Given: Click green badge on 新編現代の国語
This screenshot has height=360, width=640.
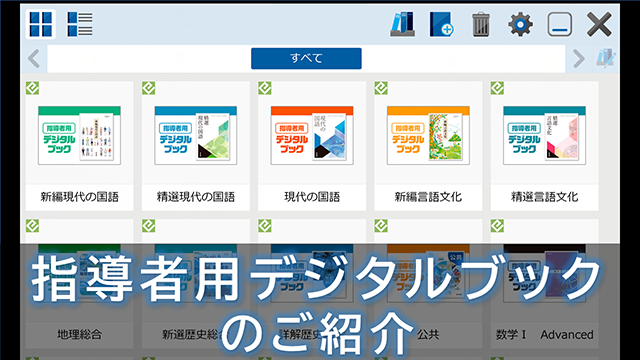Looking at the screenshot, I should [33, 88].
